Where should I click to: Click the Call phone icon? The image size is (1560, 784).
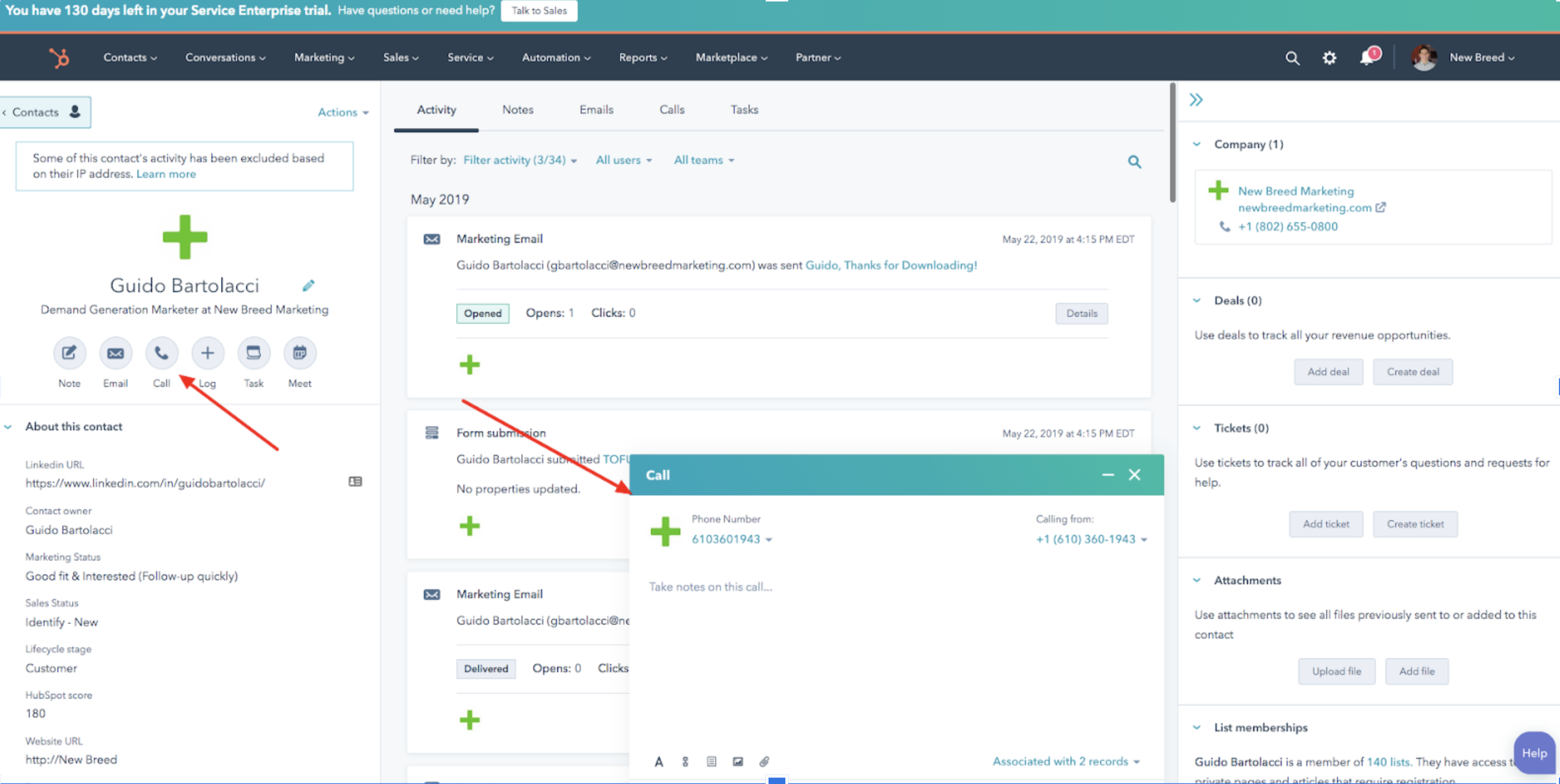point(161,353)
